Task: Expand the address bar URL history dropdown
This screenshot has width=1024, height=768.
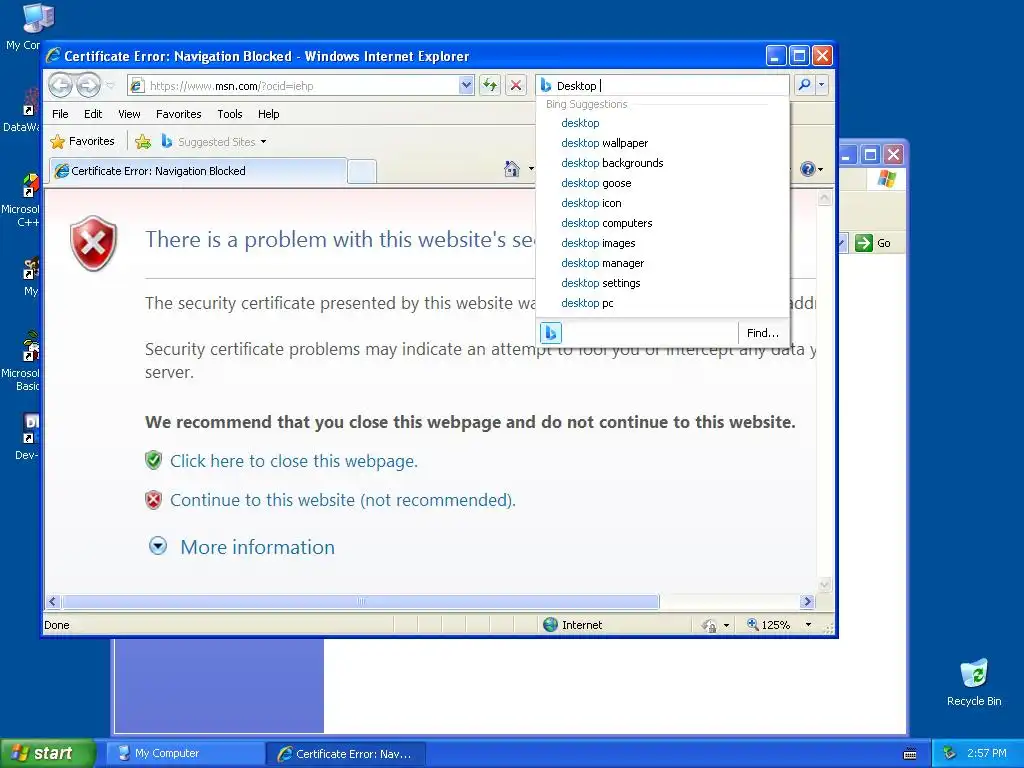Action: pyautogui.click(x=466, y=86)
